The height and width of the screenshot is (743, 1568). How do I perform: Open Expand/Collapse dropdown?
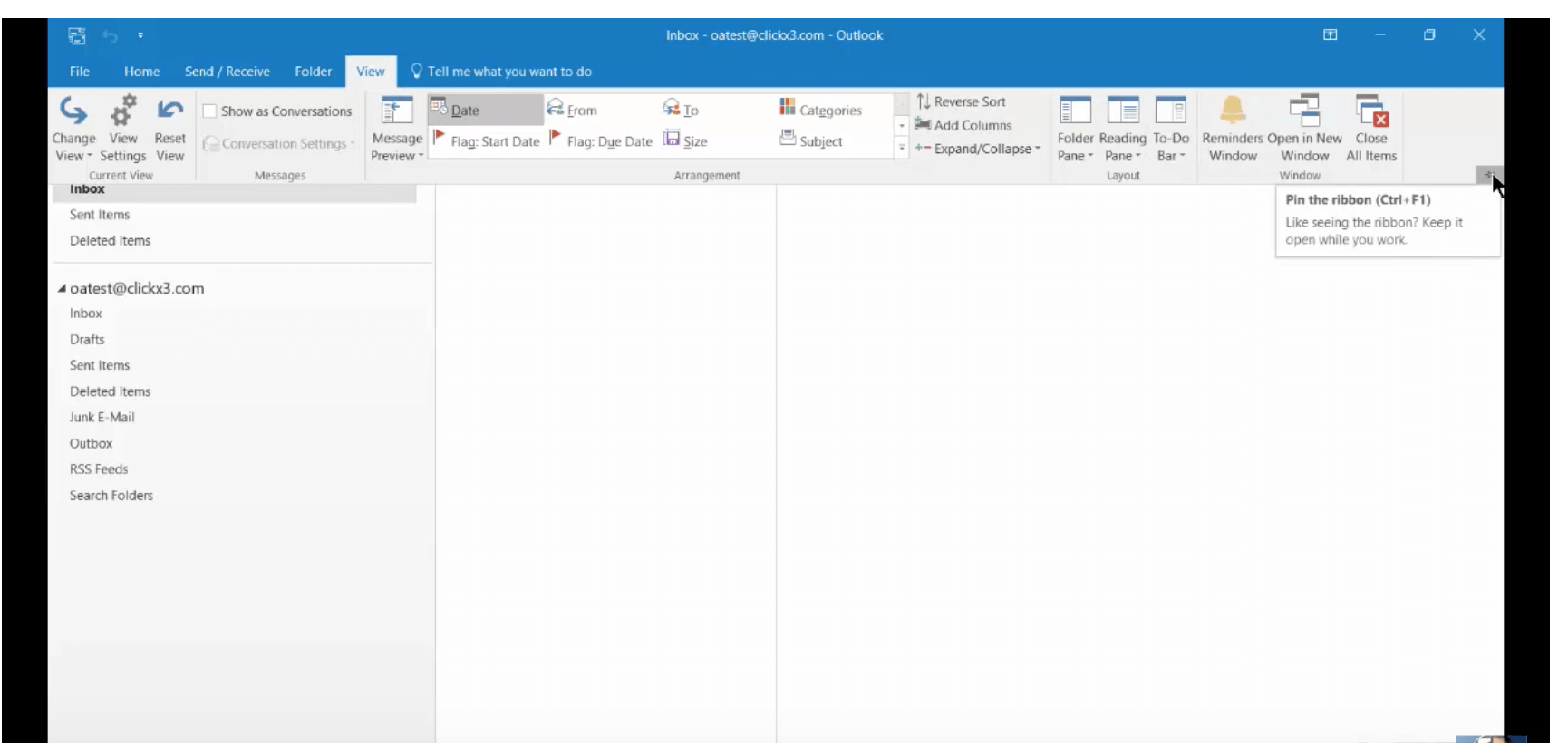(977, 149)
